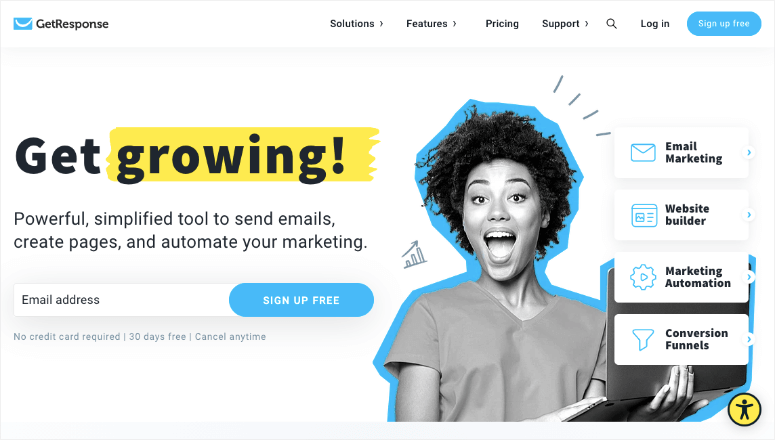
Task: Expand the Solutions menu chevron
Action: [381, 24]
